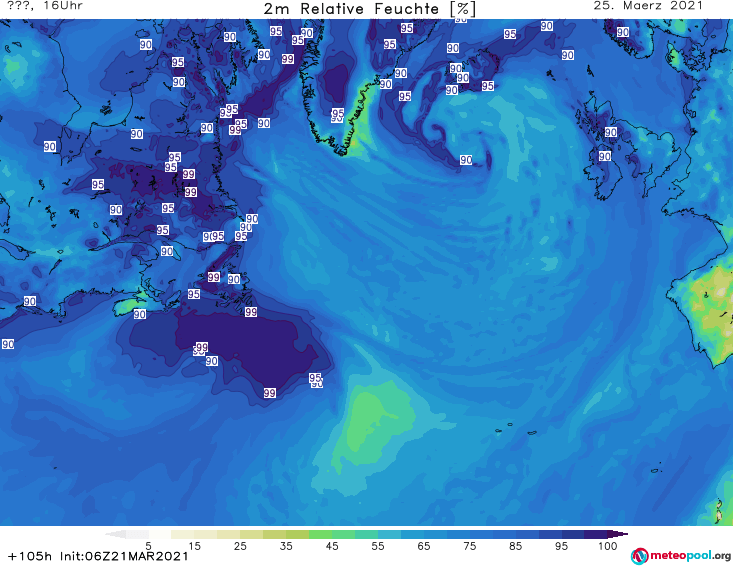This screenshot has height=566, width=733.
Task: Click the '???, 16Uhr' time label
Action: pyautogui.click(x=45, y=6)
